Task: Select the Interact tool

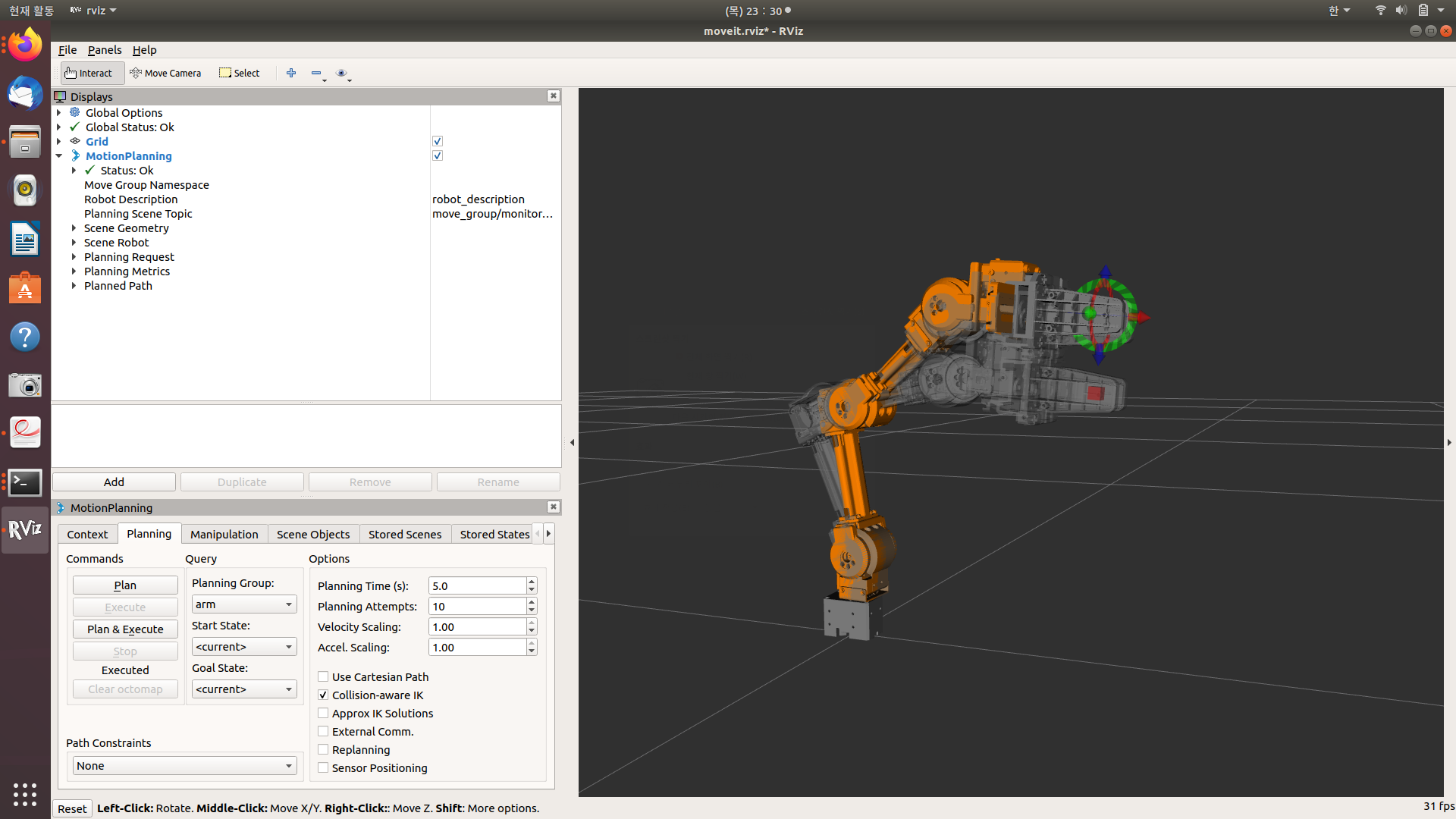Action: (x=89, y=73)
